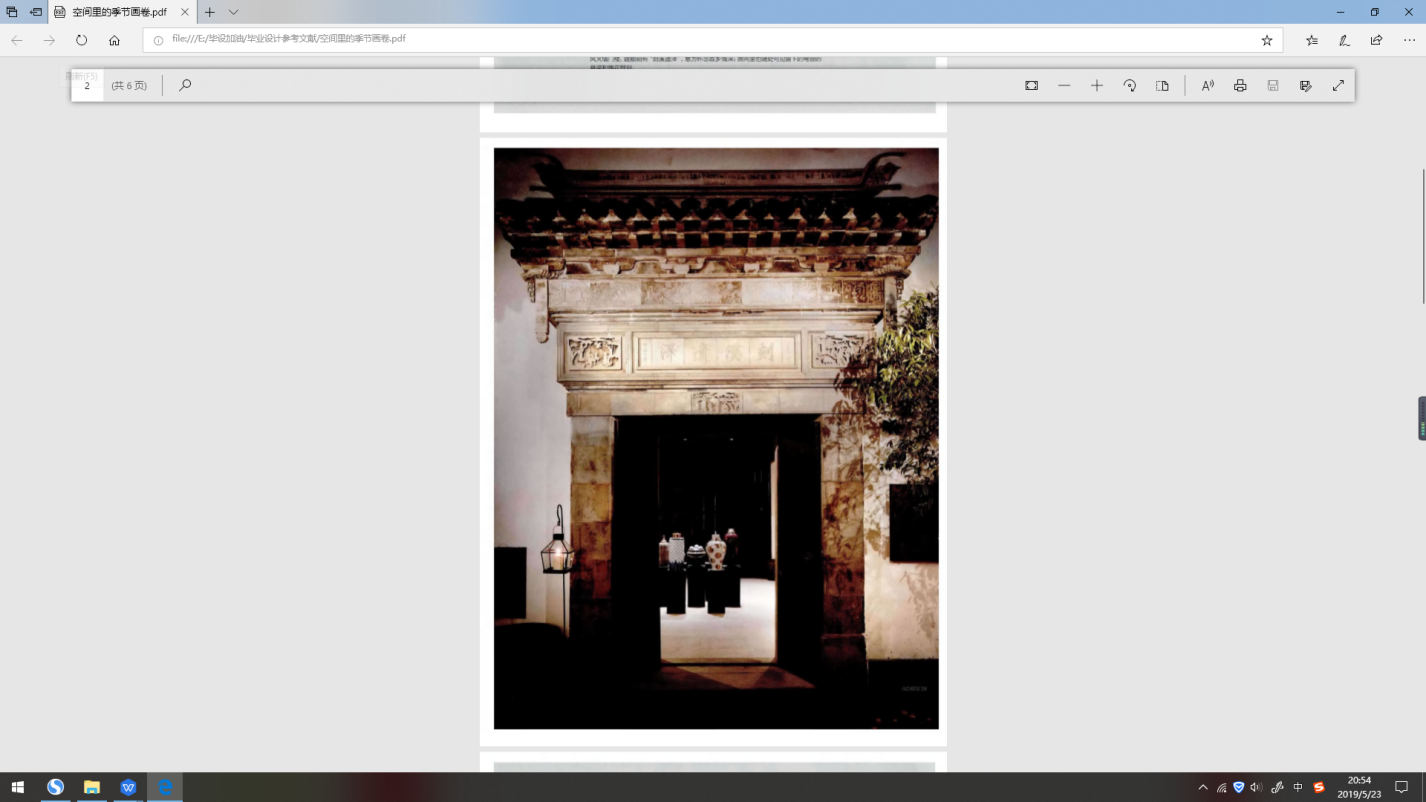Screen dimensions: 1426x802
Task: Start Read aloud for the PDF
Action: 1208,86
